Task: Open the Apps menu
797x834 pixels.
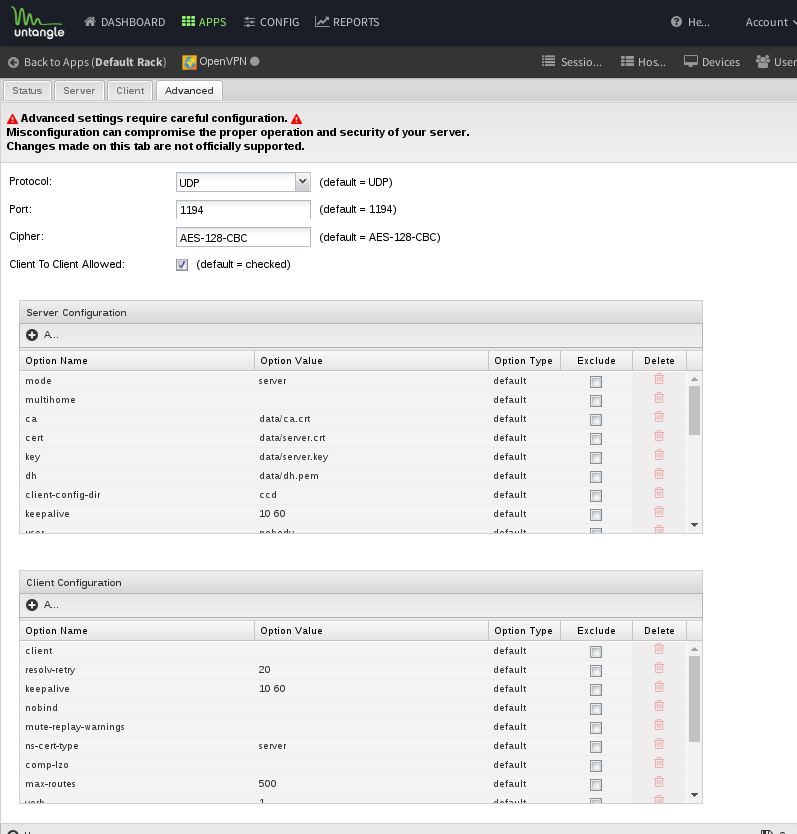Action: [x=204, y=22]
